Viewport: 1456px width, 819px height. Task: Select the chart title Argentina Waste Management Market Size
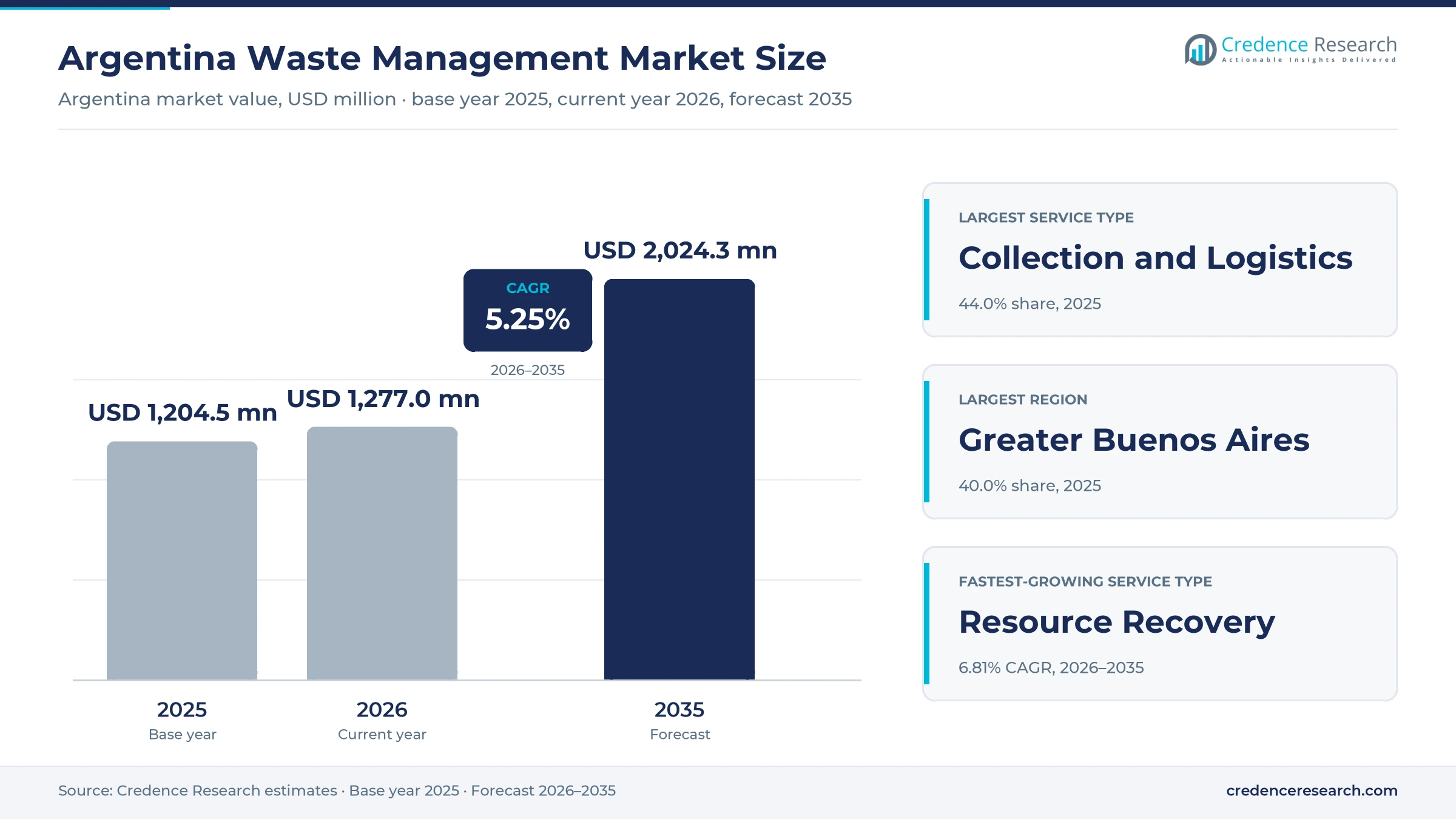[x=442, y=58]
